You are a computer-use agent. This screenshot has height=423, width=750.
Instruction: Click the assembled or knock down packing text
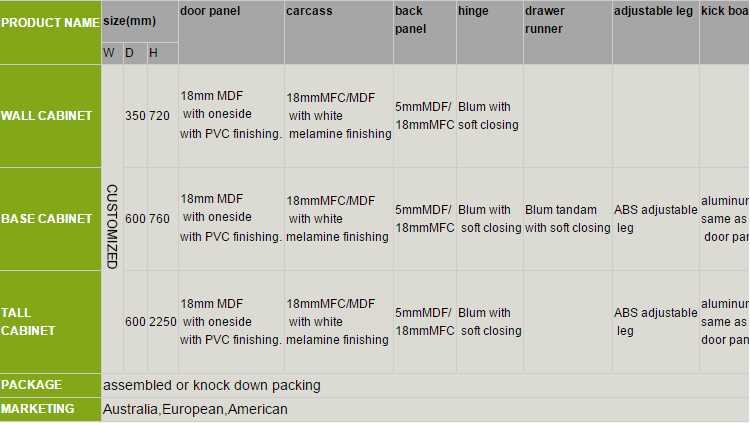pyautogui.click(x=211, y=385)
